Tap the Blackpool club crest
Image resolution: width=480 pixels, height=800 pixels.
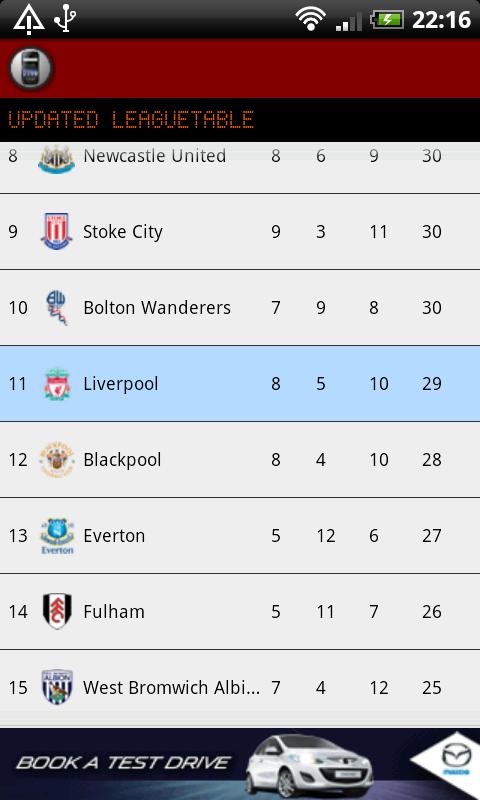pyautogui.click(x=57, y=460)
